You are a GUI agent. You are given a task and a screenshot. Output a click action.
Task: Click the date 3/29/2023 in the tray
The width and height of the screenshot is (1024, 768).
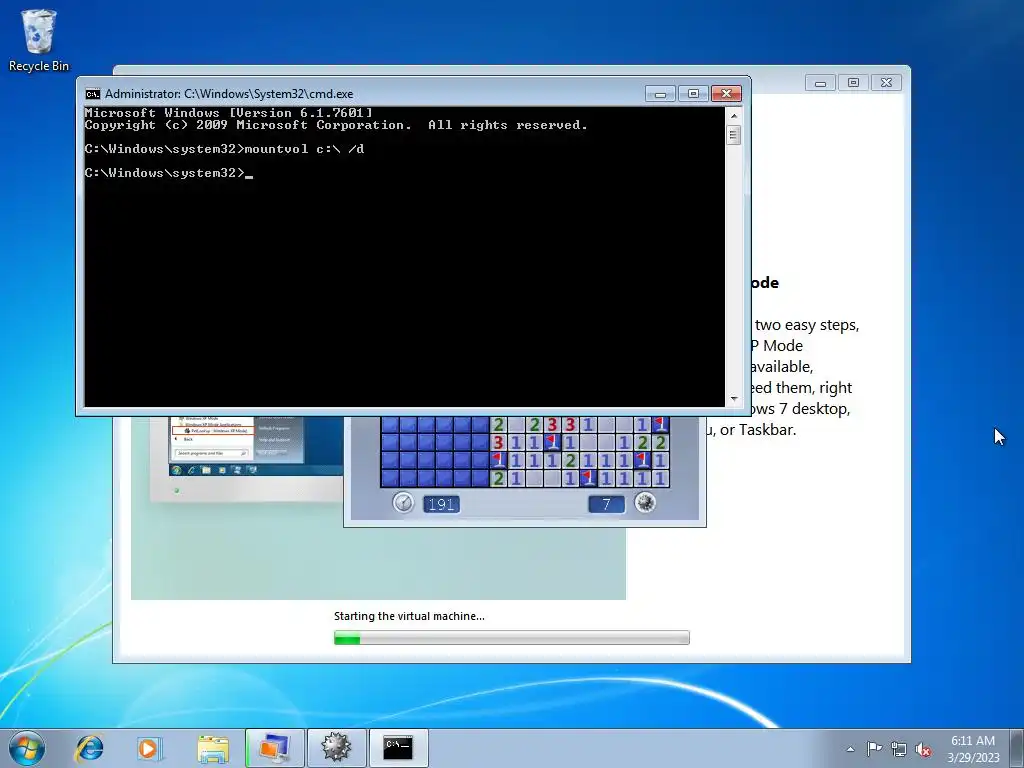pos(973,758)
